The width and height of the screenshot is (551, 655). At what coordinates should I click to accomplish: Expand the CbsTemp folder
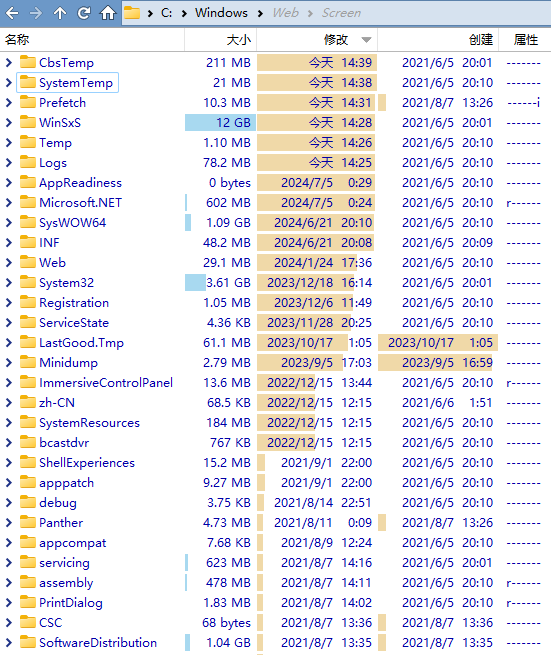pyautogui.click(x=9, y=63)
